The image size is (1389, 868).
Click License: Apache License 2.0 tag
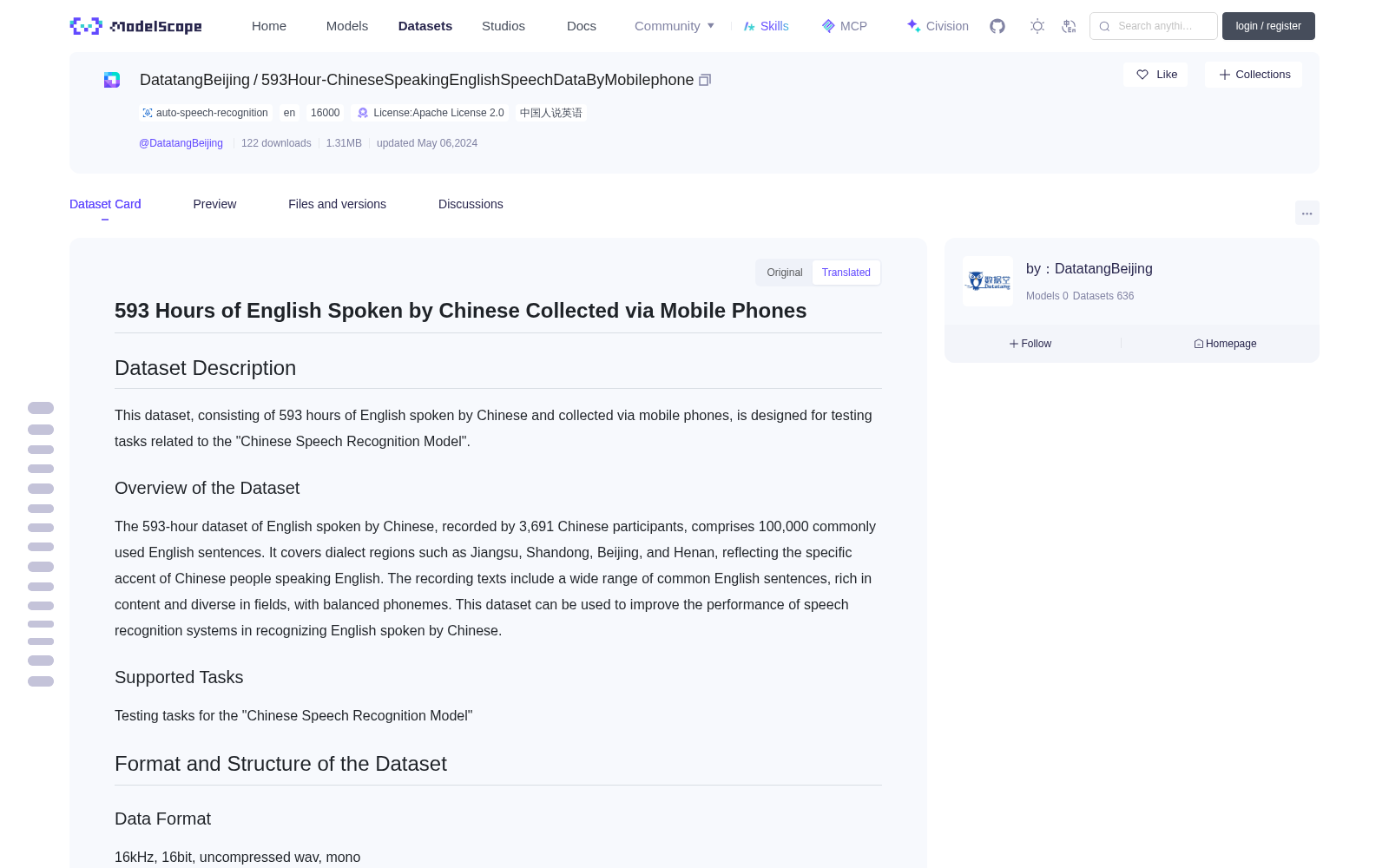pyautogui.click(x=431, y=113)
